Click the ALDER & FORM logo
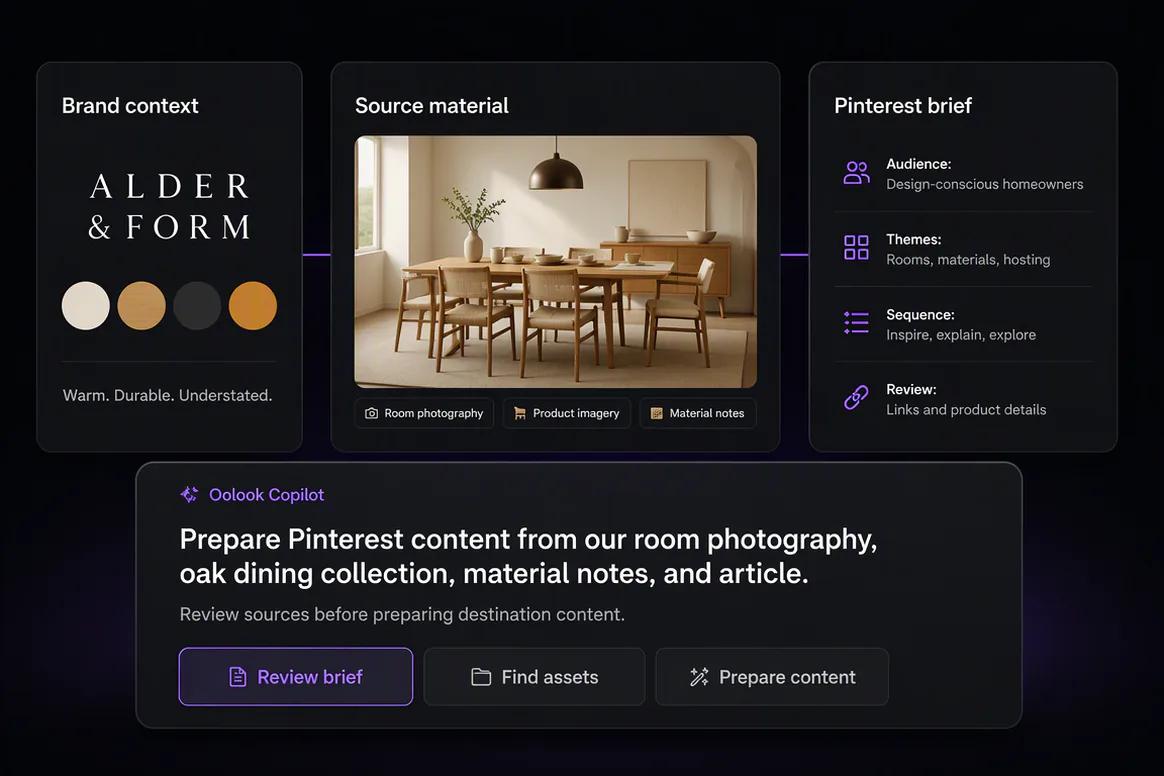The image size is (1164, 776). (169, 206)
